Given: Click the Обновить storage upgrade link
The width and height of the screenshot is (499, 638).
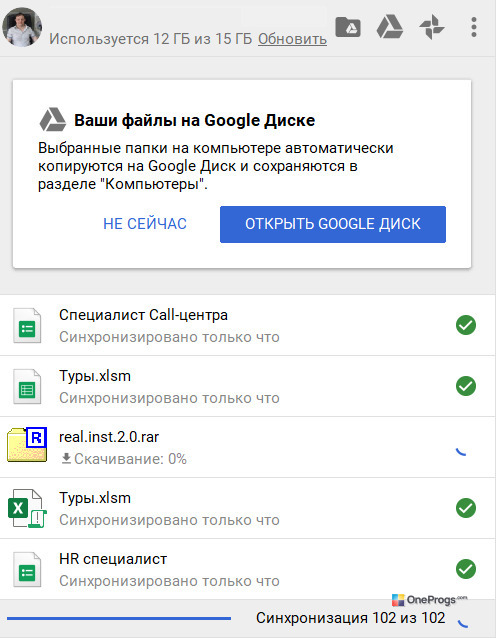Looking at the screenshot, I should (x=292, y=39).
